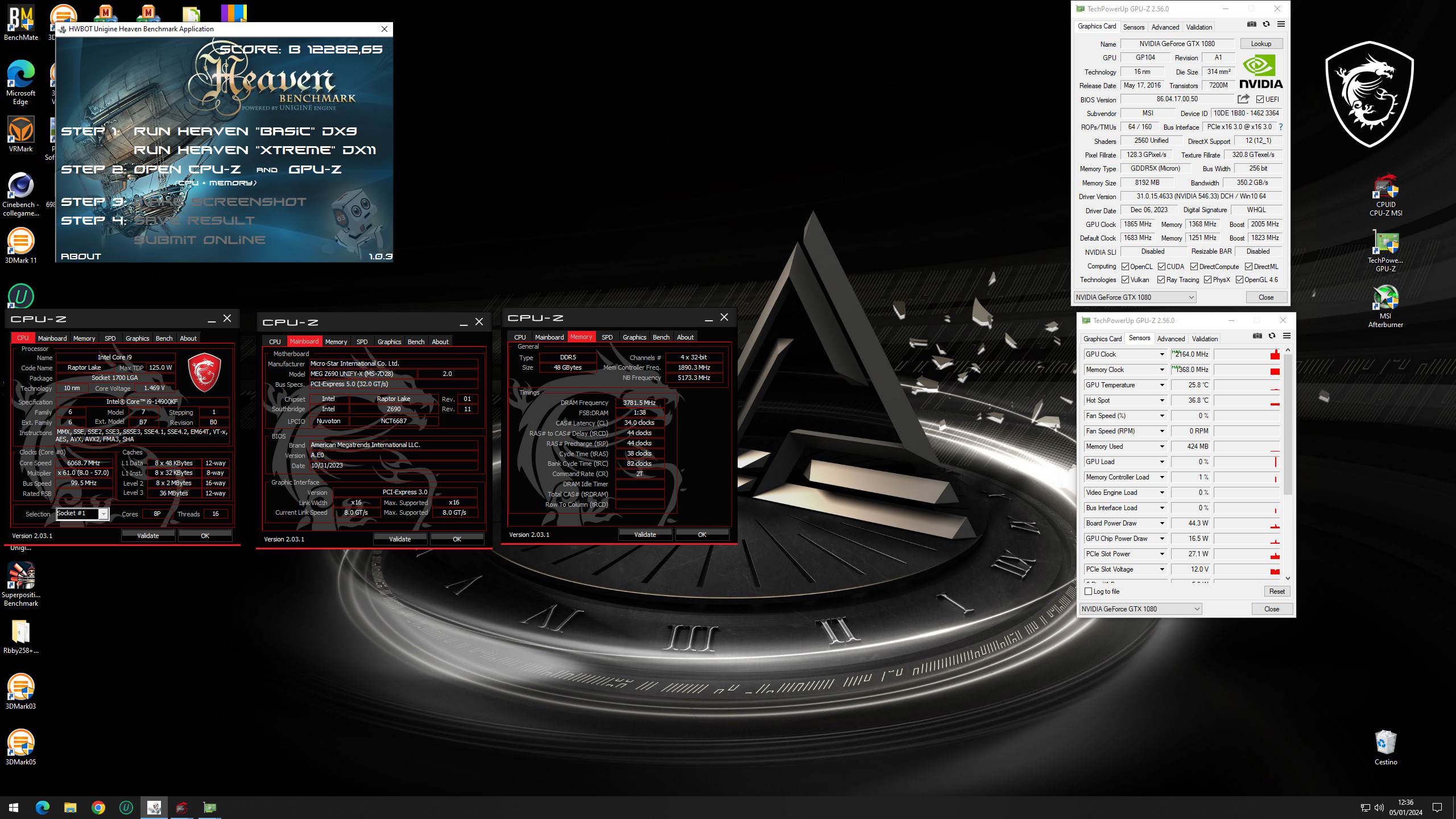Click the GPU-Z screenshot camera icon in top window
1456x819 pixels.
1252,24
